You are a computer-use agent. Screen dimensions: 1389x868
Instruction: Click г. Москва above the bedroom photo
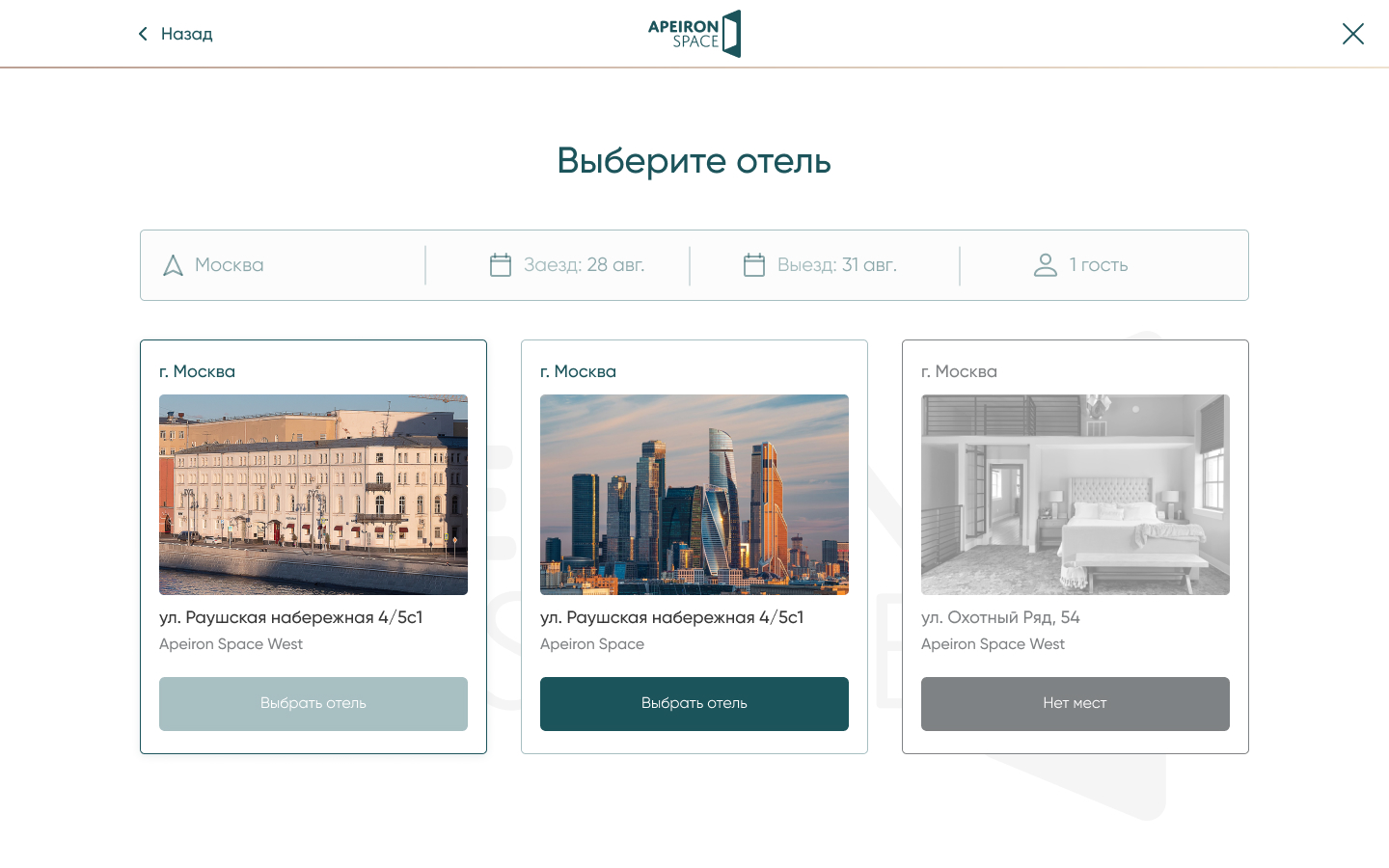coord(959,371)
